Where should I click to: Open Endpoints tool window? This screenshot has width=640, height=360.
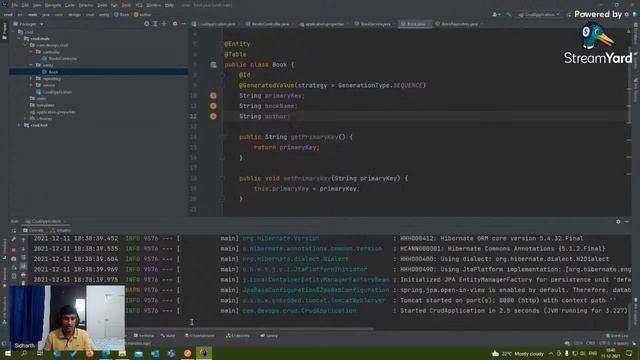(x=238, y=336)
